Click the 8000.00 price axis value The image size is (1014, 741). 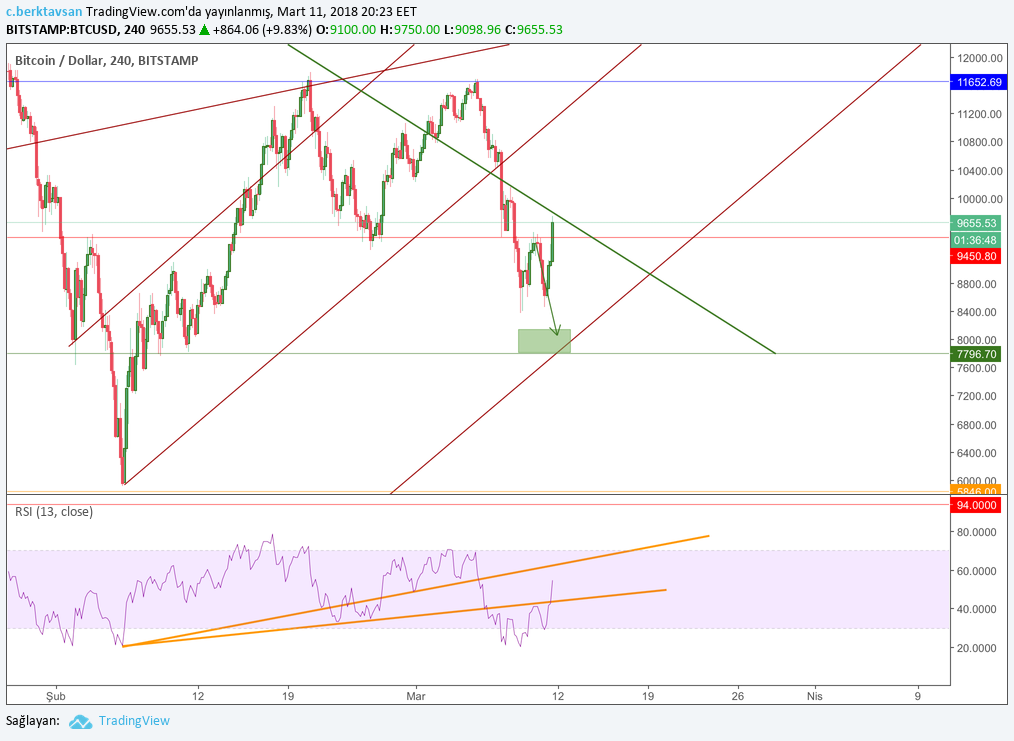pyautogui.click(x=976, y=340)
